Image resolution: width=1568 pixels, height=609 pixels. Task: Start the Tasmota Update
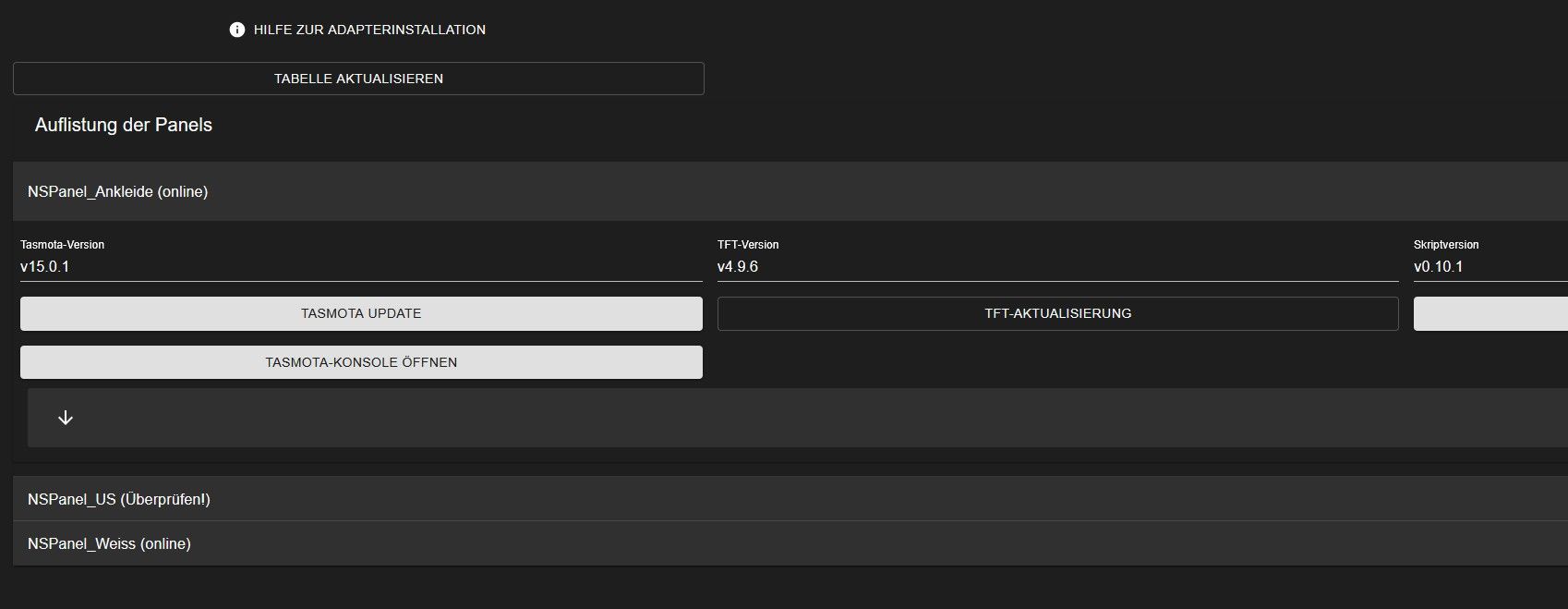(x=361, y=313)
